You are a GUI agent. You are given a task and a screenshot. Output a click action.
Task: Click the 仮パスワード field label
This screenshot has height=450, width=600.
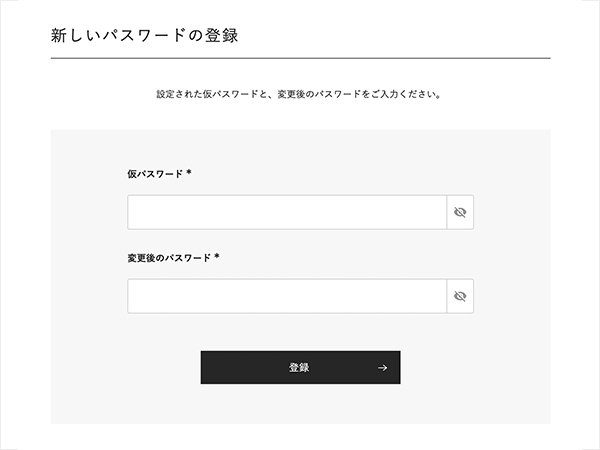tap(155, 173)
